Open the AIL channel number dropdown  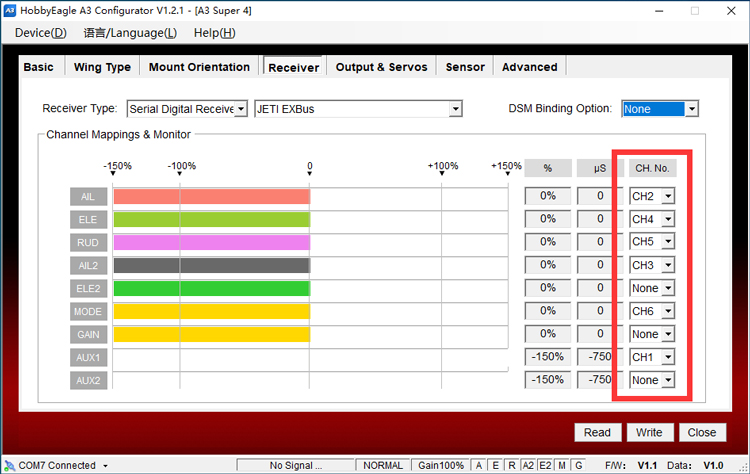pos(668,197)
